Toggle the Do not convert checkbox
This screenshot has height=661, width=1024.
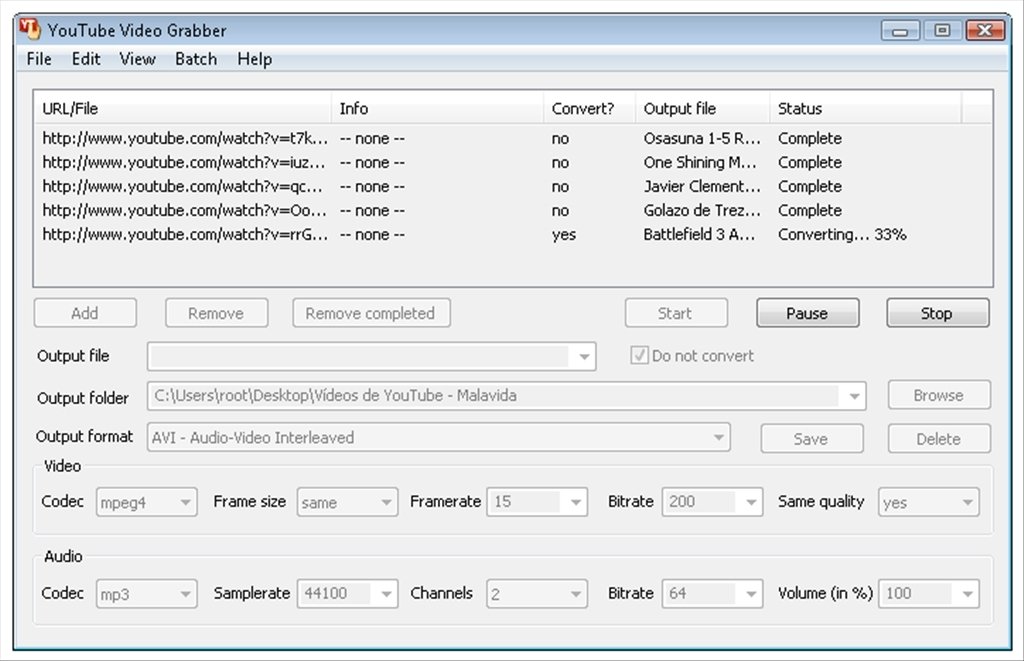pyautogui.click(x=639, y=355)
